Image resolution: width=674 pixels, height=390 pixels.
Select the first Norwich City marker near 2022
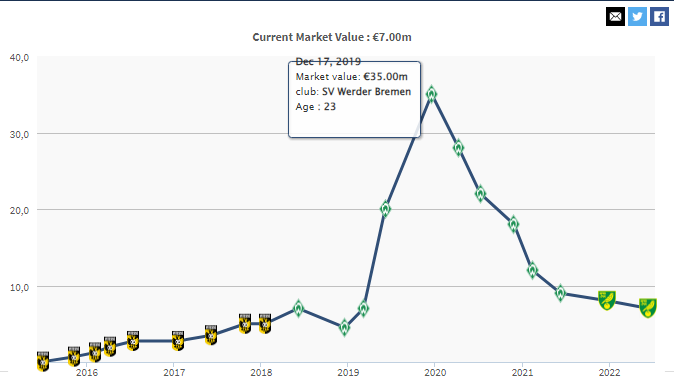[x=607, y=300]
